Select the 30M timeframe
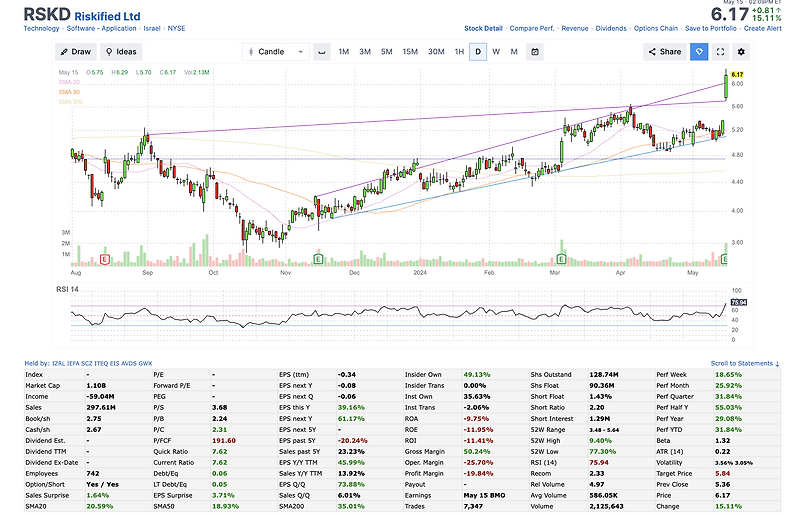This screenshot has height=515, width=800. click(436, 52)
